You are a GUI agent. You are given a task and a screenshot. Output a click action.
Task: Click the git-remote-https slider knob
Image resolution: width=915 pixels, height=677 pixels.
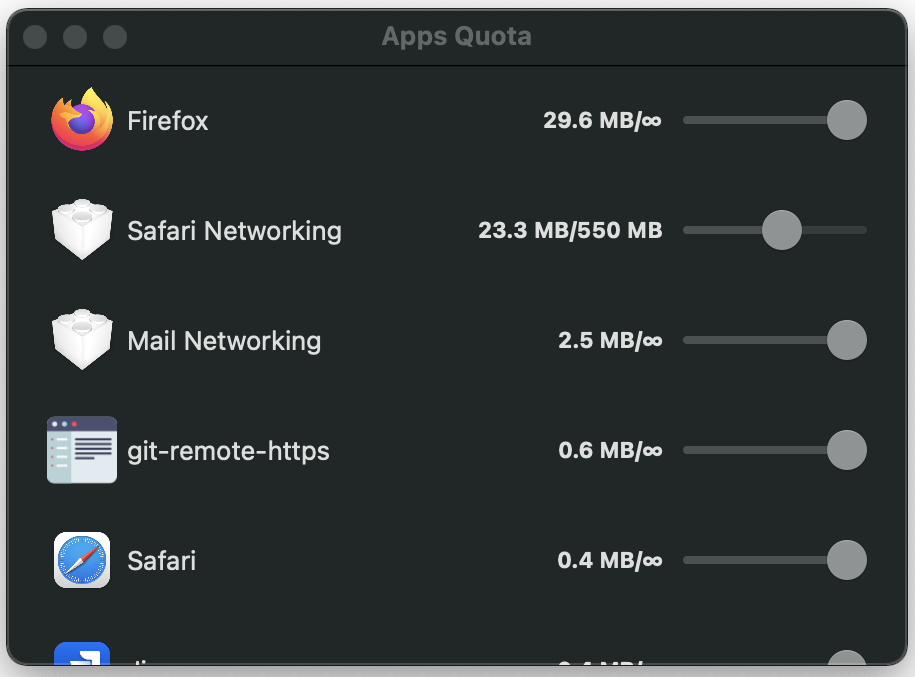pyautogui.click(x=847, y=450)
